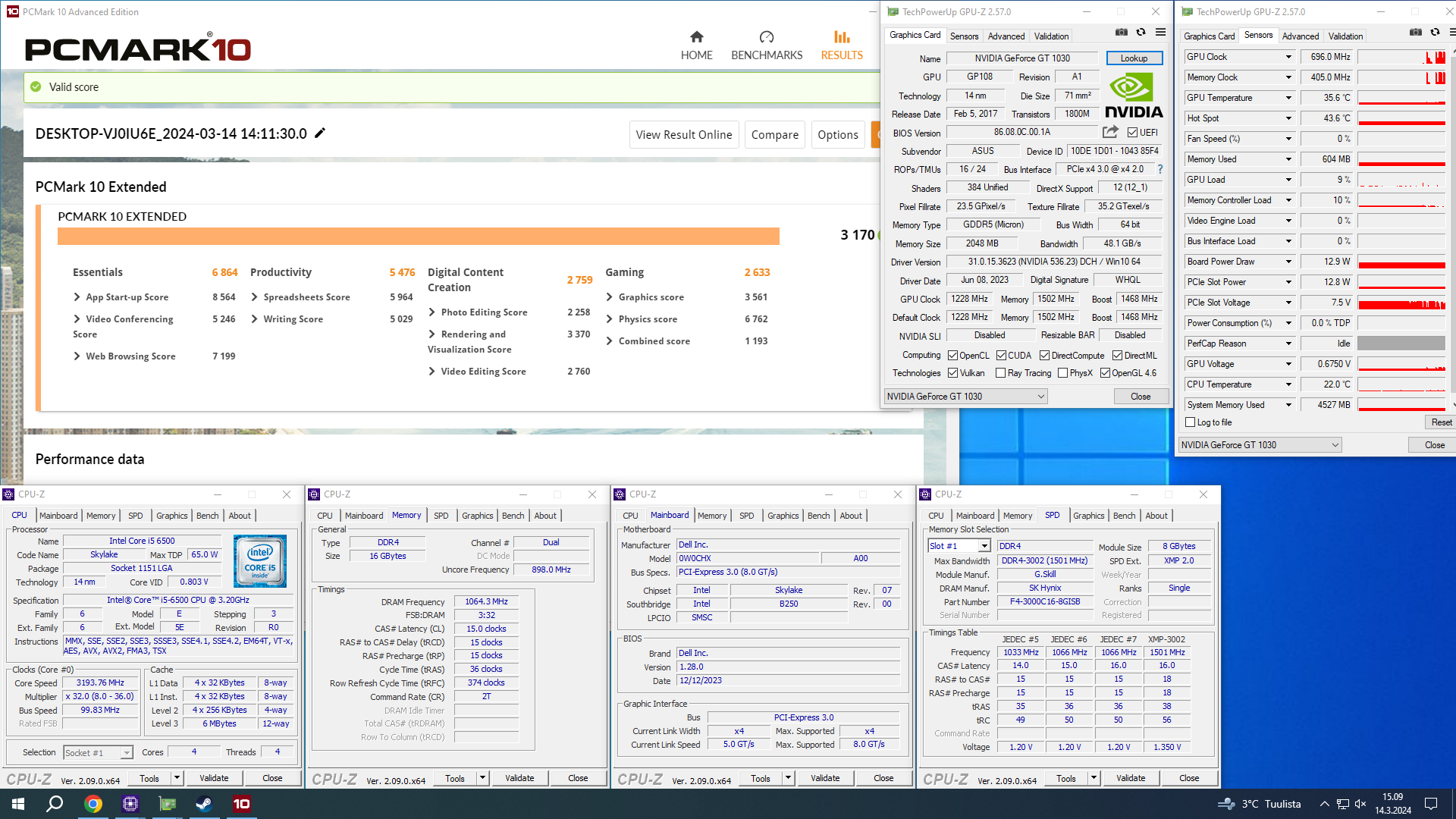The height and width of the screenshot is (819, 1456).
Task: Expand Photo Editing Score details
Action: pos(432,312)
